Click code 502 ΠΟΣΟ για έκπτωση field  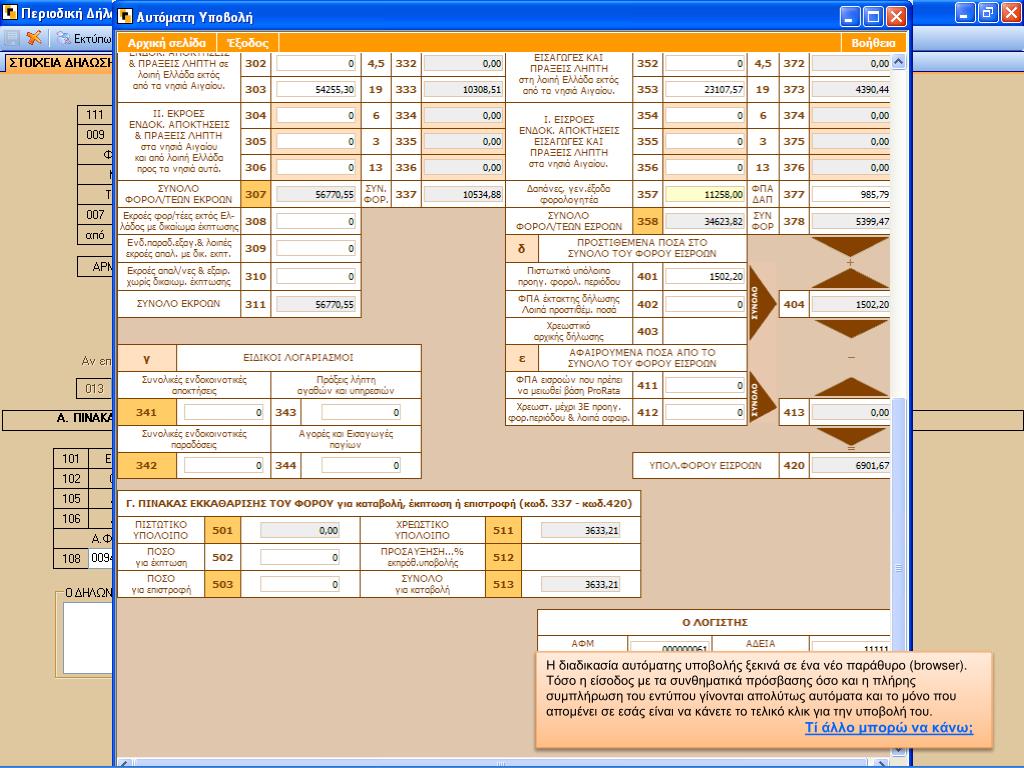[x=300, y=558]
